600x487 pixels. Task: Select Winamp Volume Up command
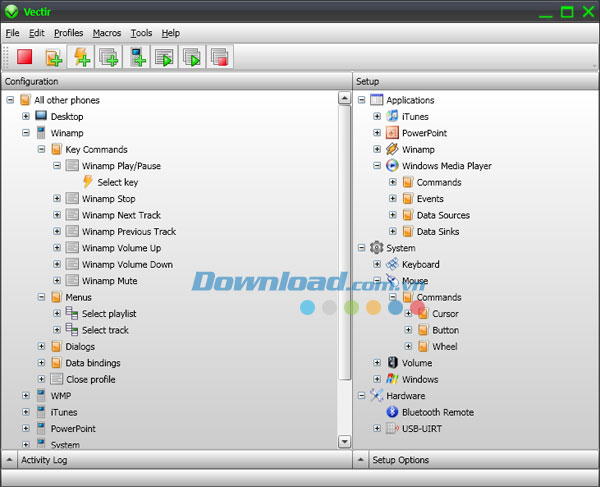[121, 248]
